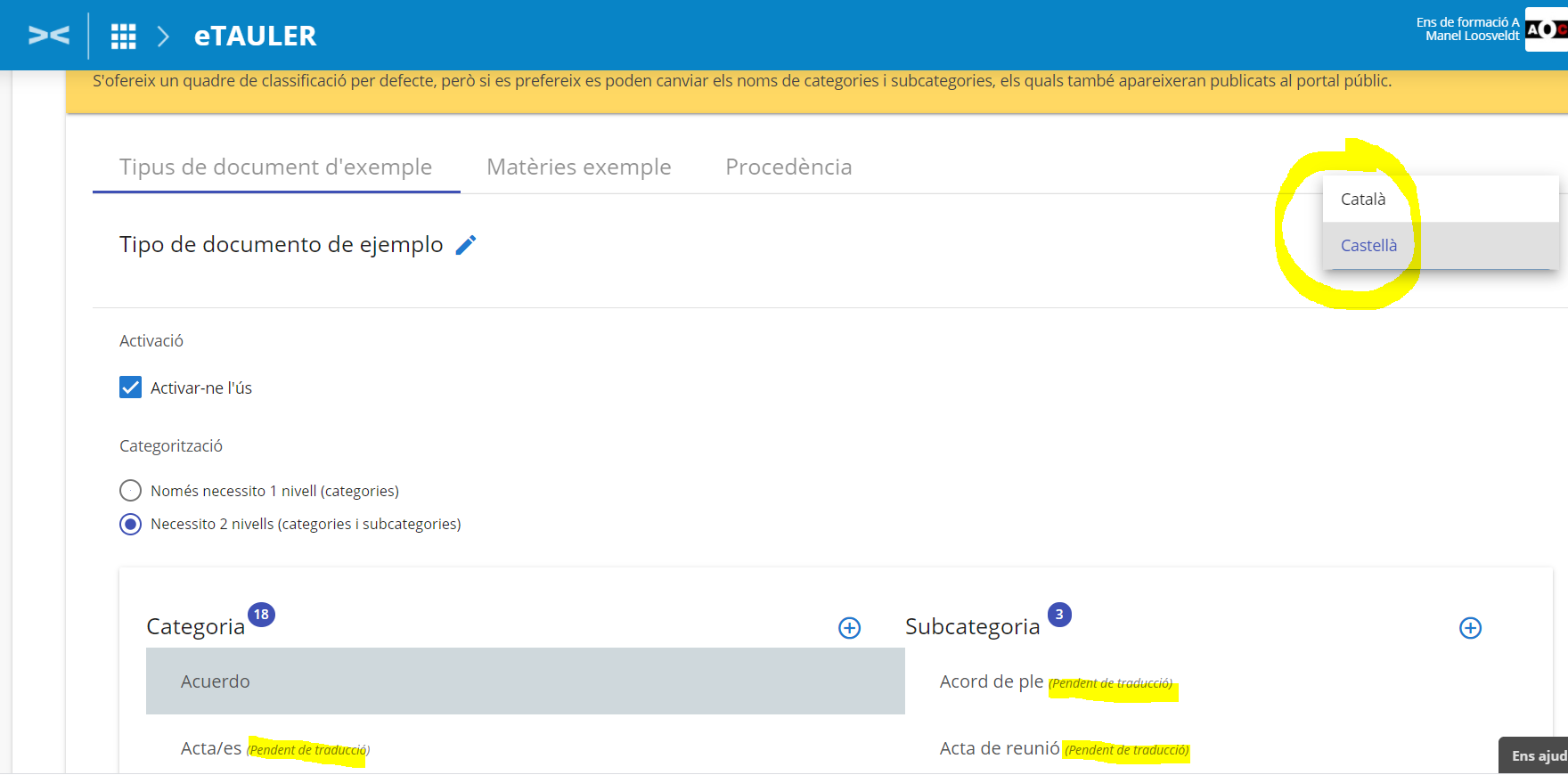This screenshot has height=775, width=1568.
Task: Click the Subcategoria count badge 3
Action: tap(1058, 615)
